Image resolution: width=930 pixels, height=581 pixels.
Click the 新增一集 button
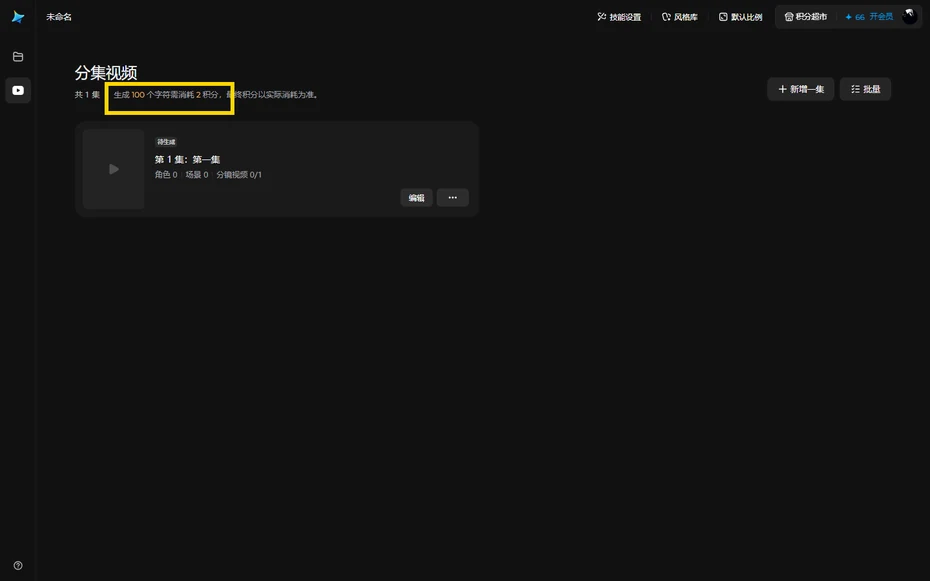[801, 89]
